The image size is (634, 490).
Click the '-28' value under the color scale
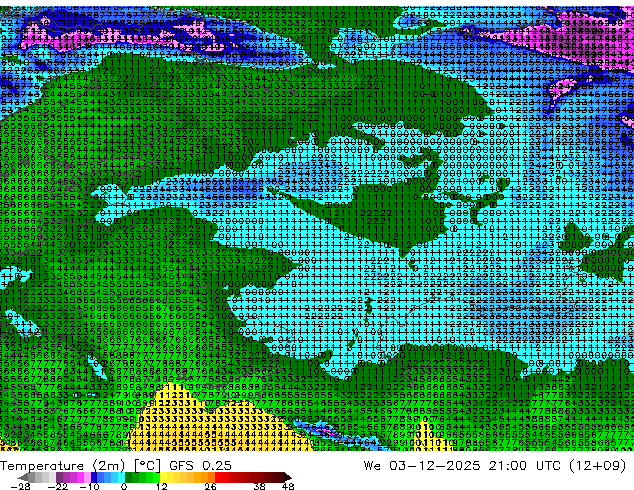(20, 486)
